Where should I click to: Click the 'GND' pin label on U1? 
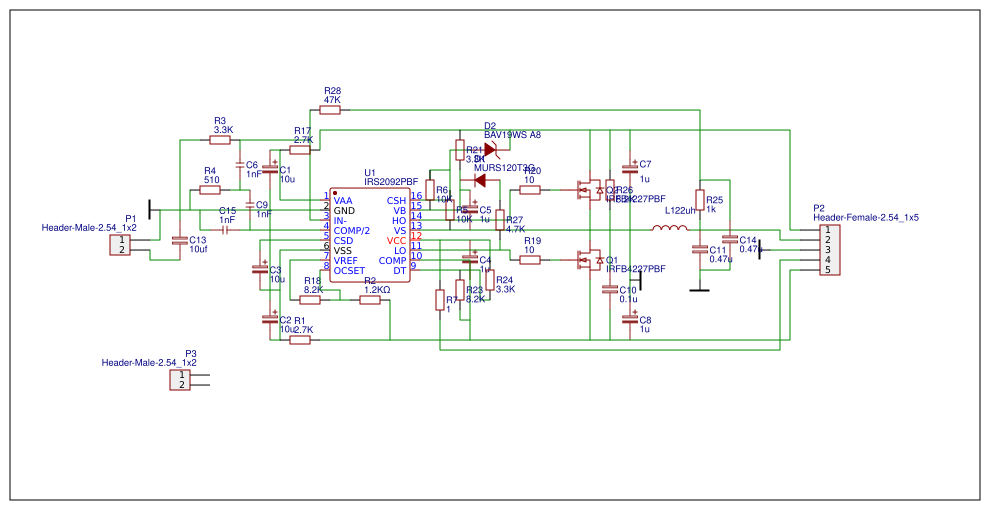click(x=344, y=211)
